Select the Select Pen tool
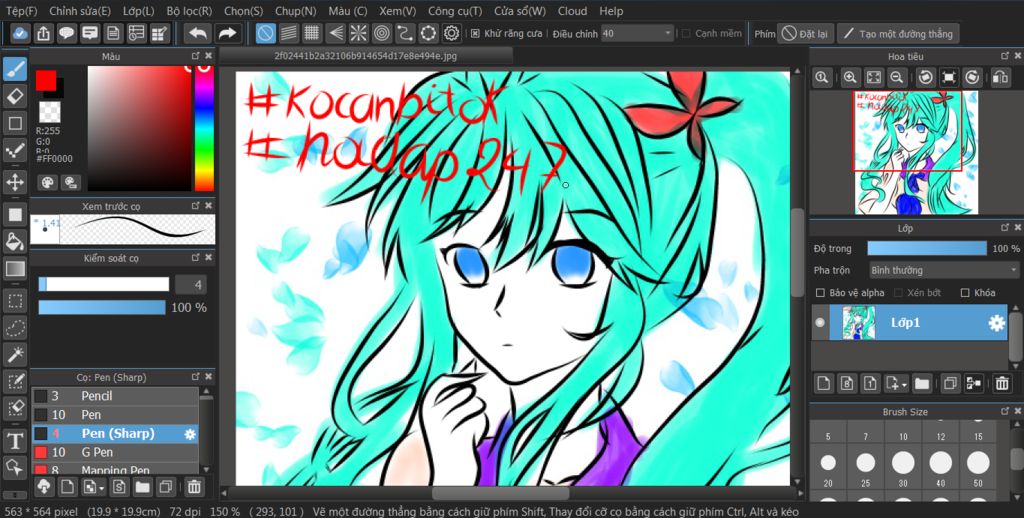This screenshot has height=518, width=1024. [14, 381]
